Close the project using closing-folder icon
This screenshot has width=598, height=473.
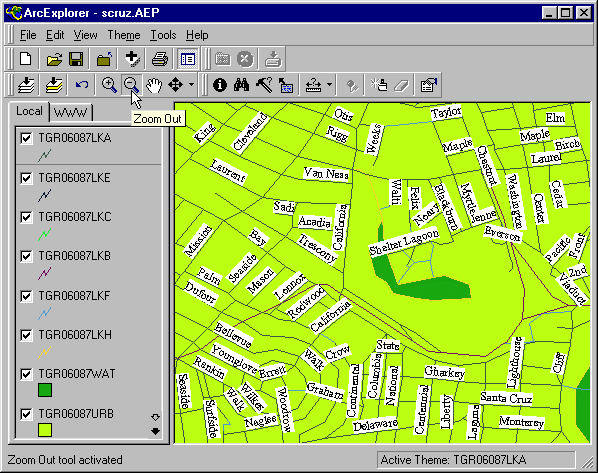click(104, 59)
